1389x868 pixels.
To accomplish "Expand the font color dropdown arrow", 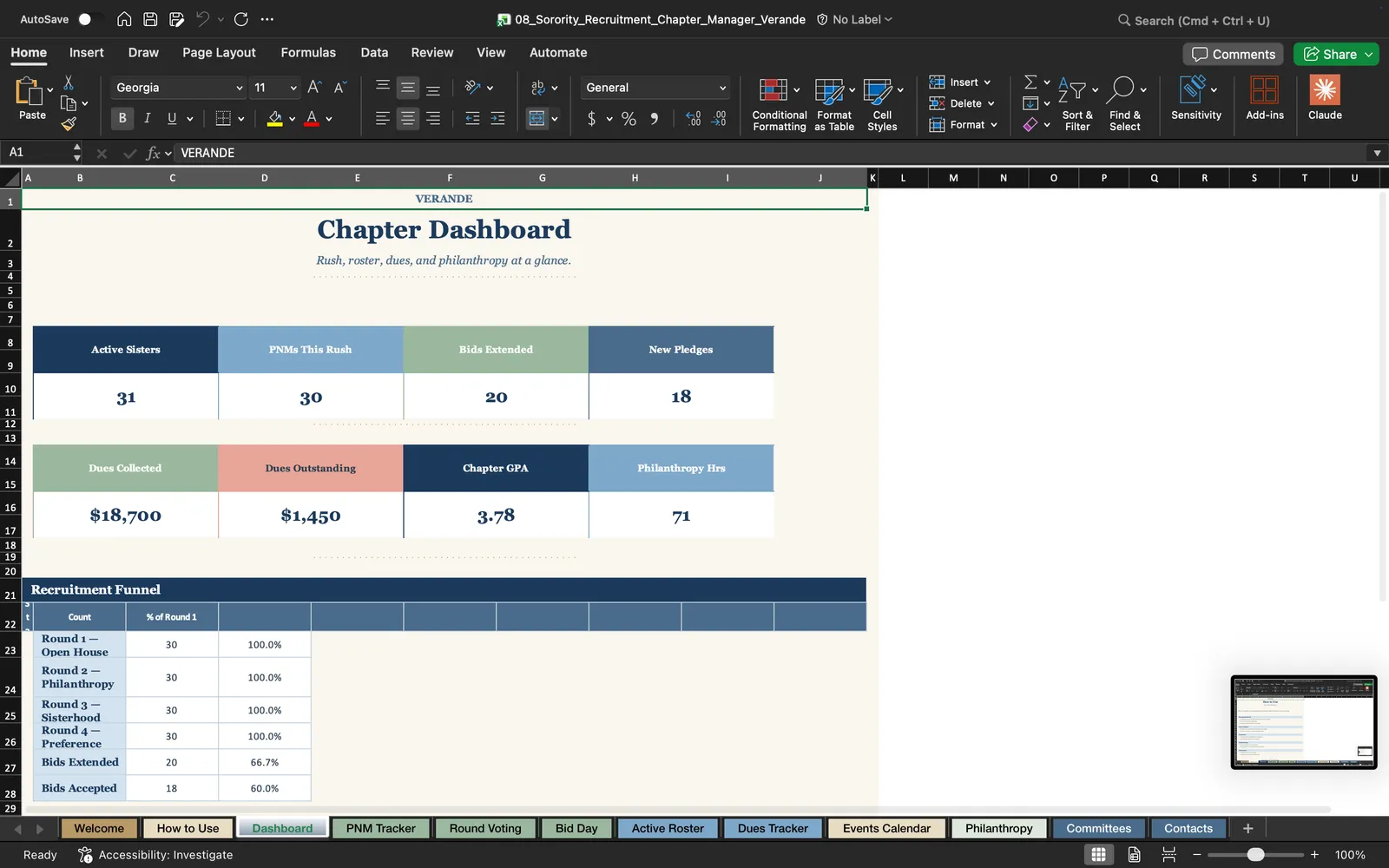I will coord(329,119).
